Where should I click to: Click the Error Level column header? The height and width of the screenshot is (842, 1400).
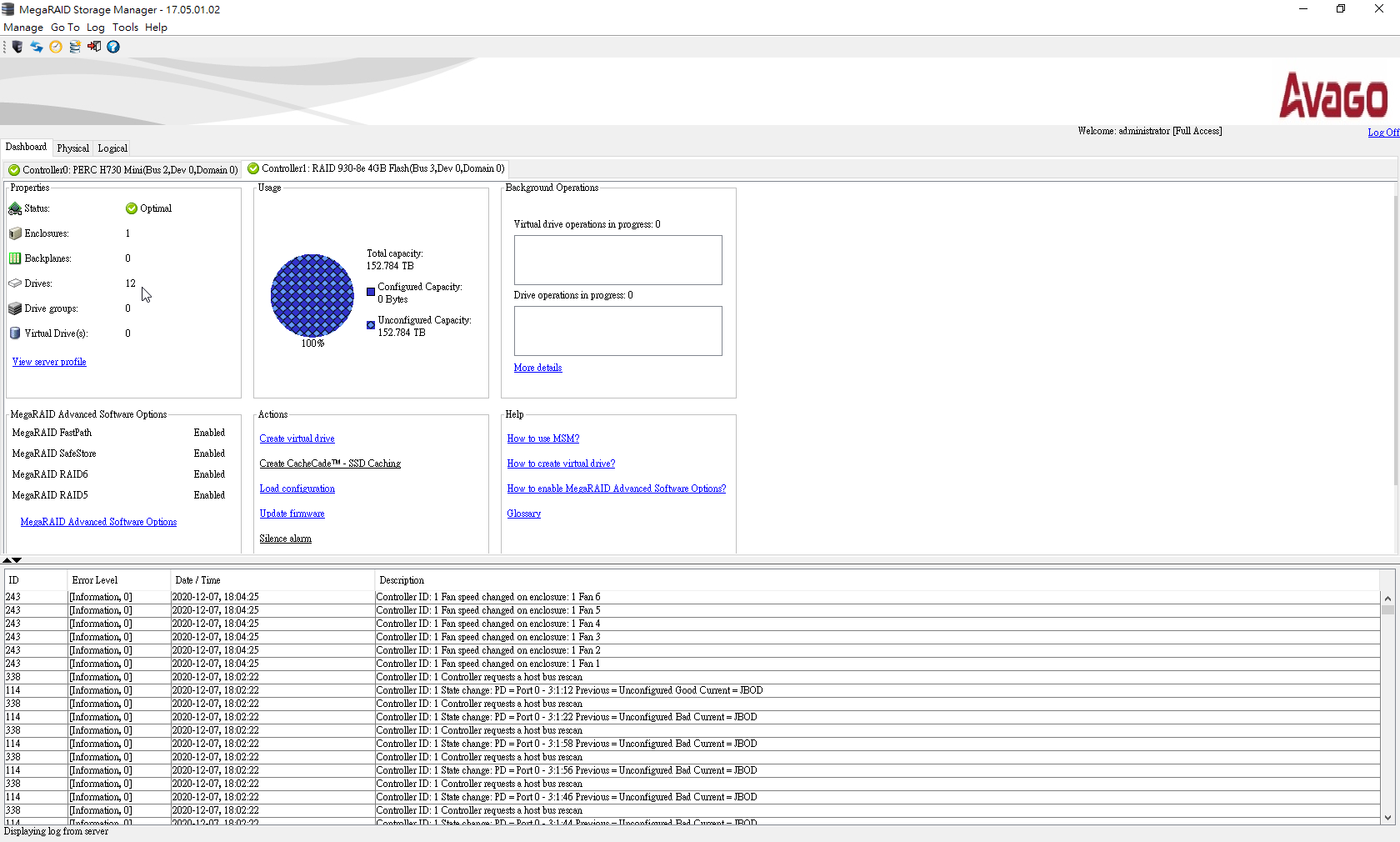[x=95, y=580]
